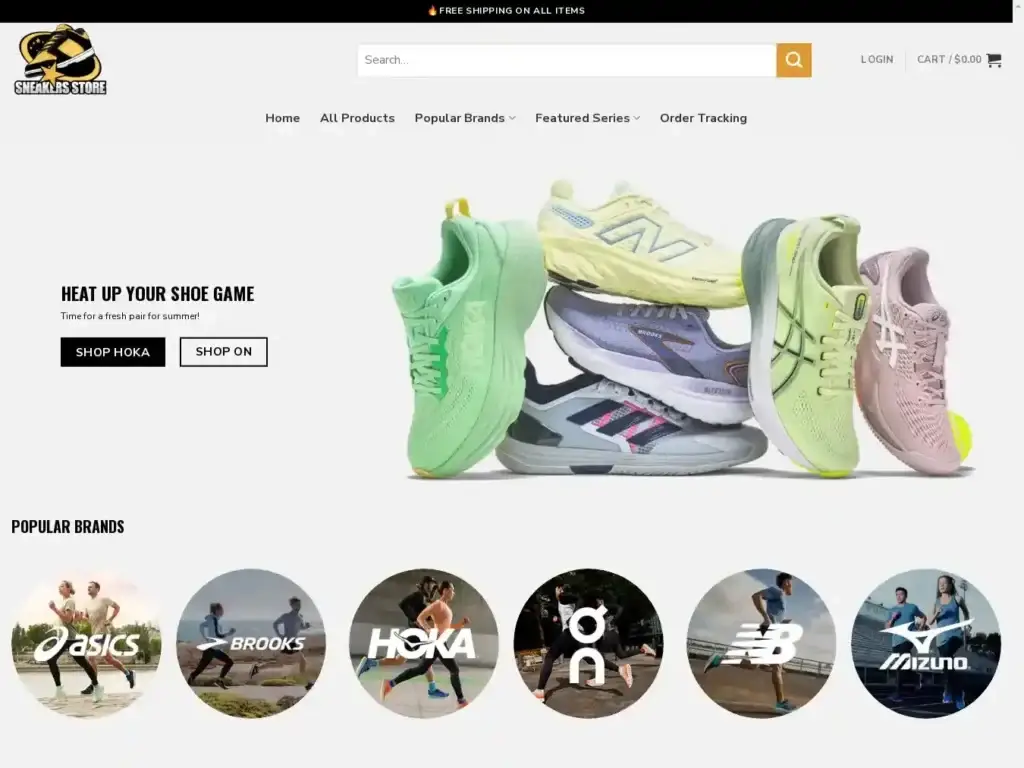1024x768 pixels.
Task: Open the Order Tracking page
Action: [x=703, y=118]
